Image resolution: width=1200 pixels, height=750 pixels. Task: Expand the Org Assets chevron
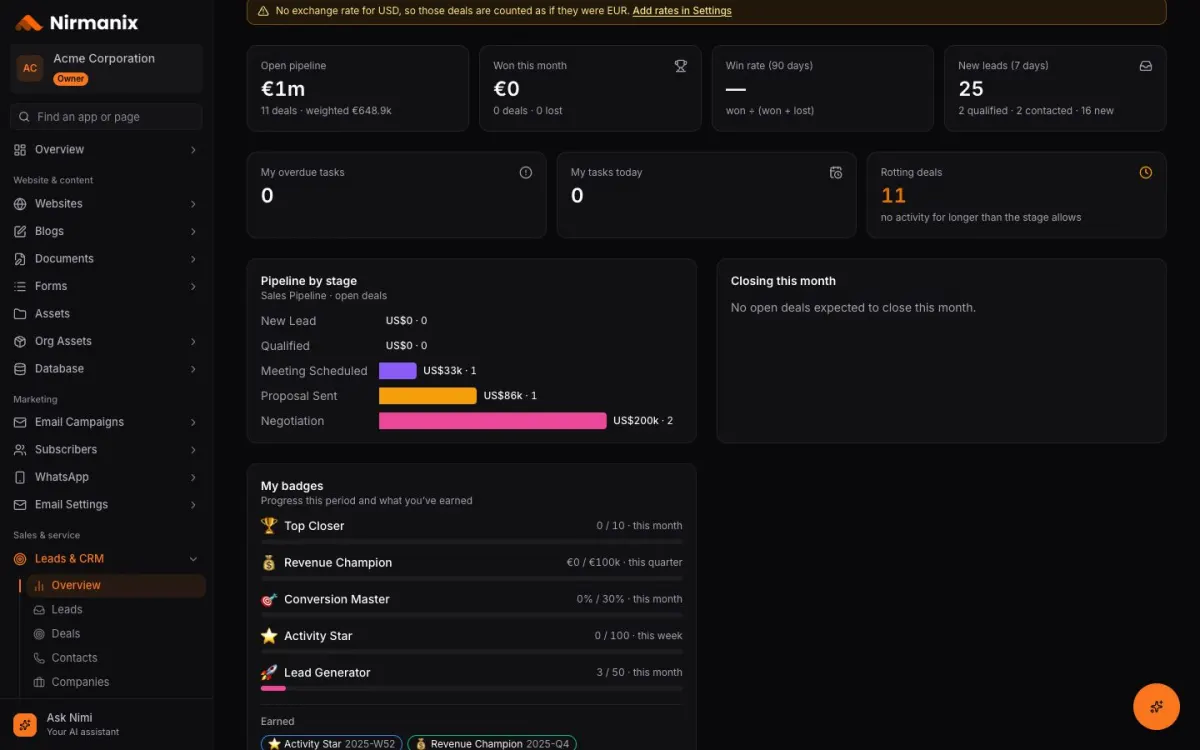pos(193,341)
